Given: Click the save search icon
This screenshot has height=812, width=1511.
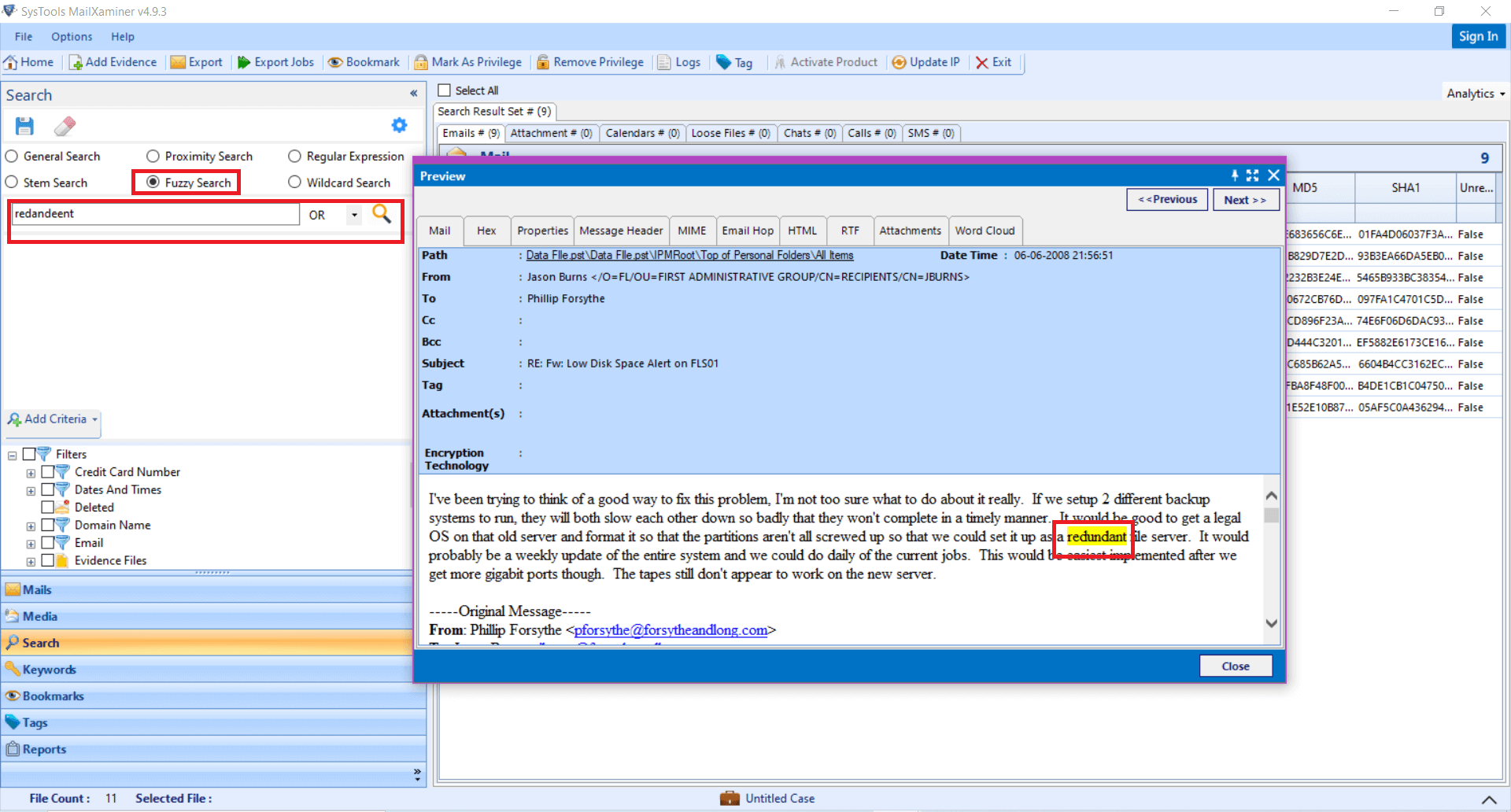Looking at the screenshot, I should 24,126.
